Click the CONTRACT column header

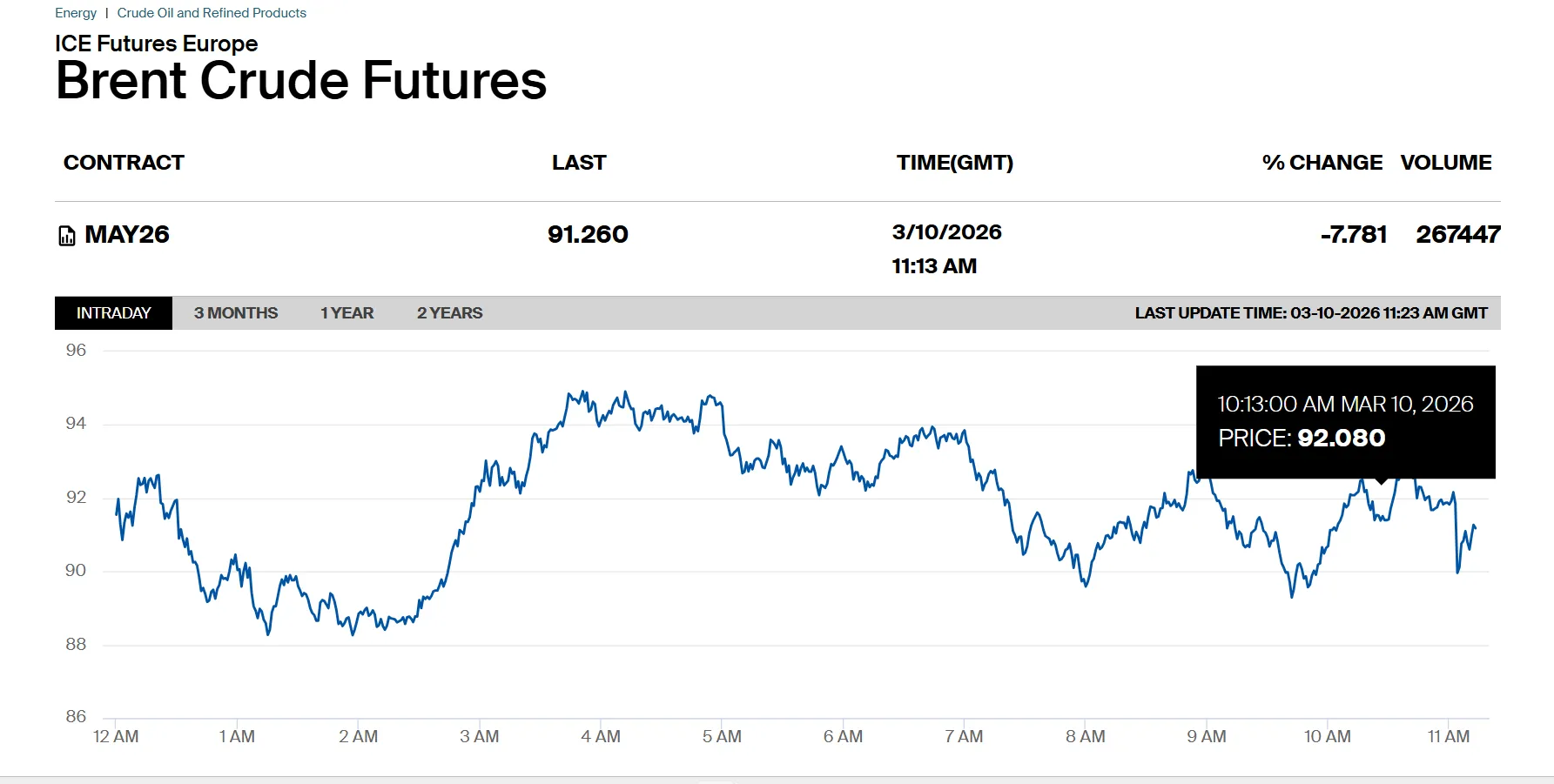pos(124,163)
